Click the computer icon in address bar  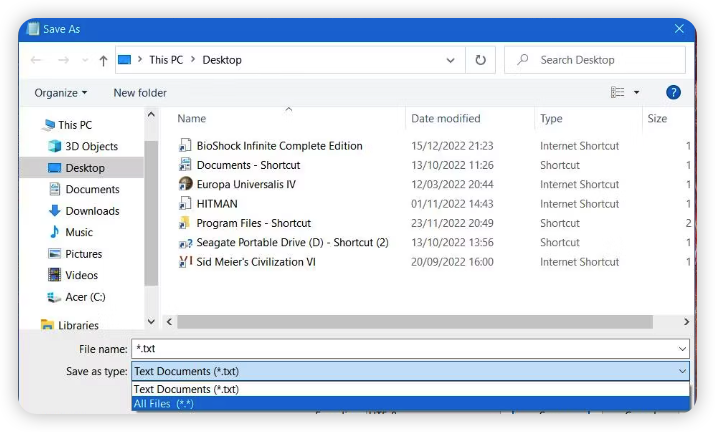[124, 60]
